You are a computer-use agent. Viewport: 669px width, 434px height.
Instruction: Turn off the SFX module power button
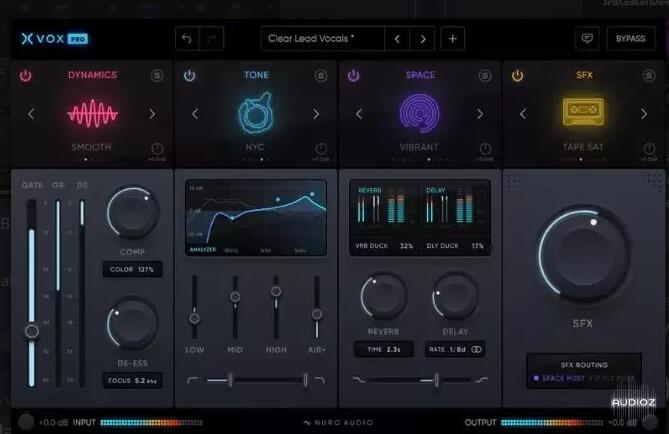(518, 76)
